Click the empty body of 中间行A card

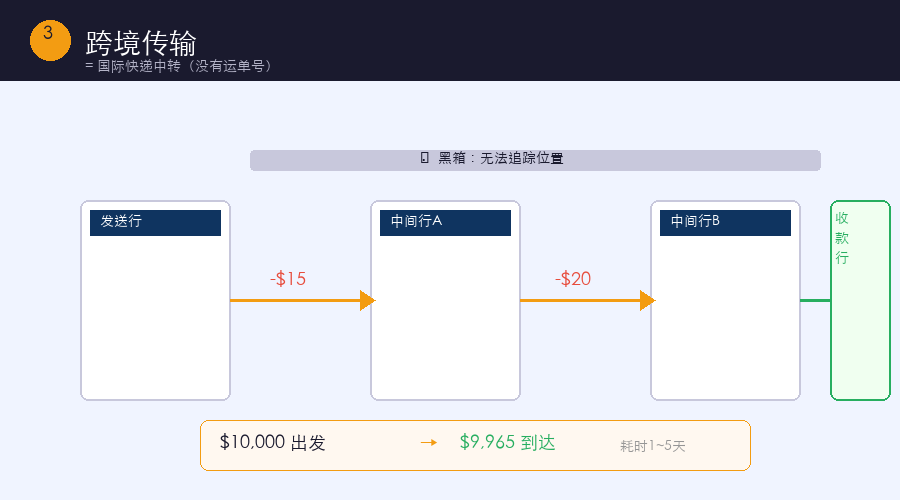pos(445,317)
